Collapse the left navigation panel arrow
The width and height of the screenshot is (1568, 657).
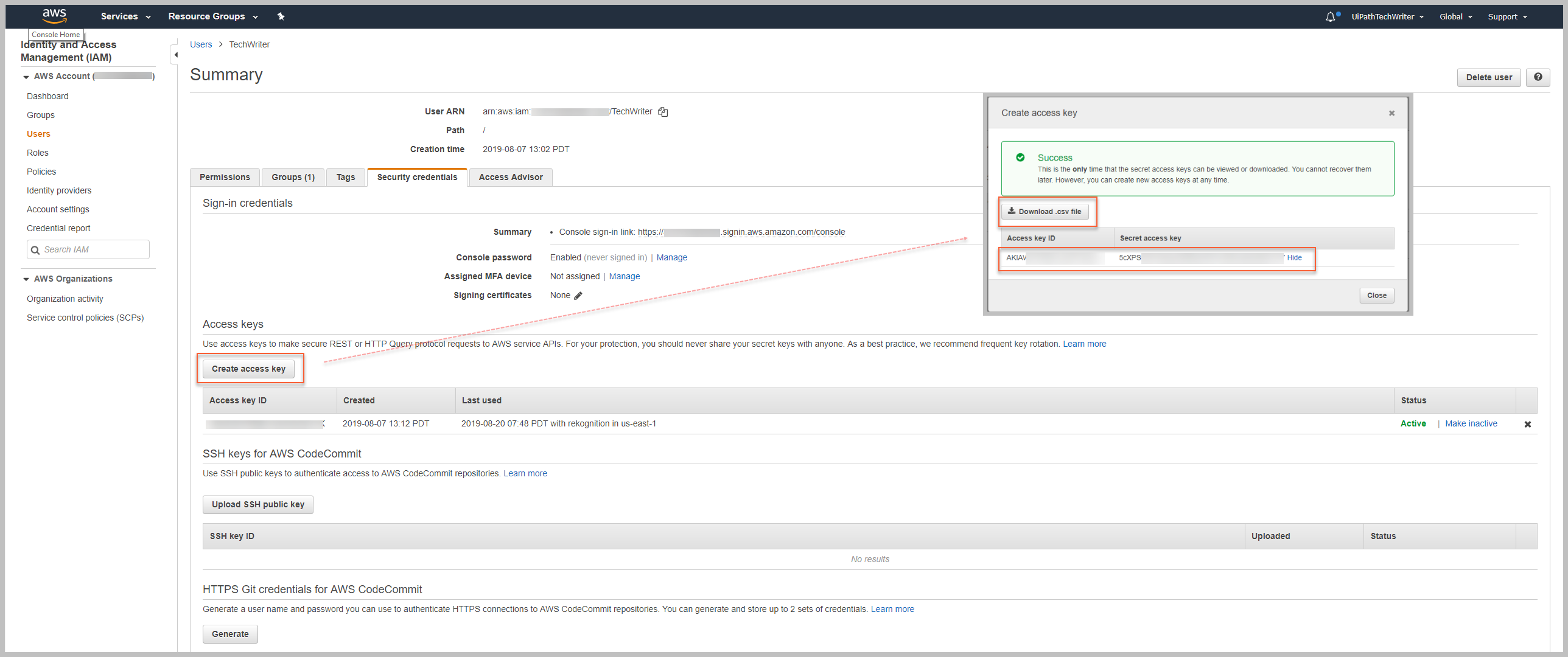pos(176,55)
